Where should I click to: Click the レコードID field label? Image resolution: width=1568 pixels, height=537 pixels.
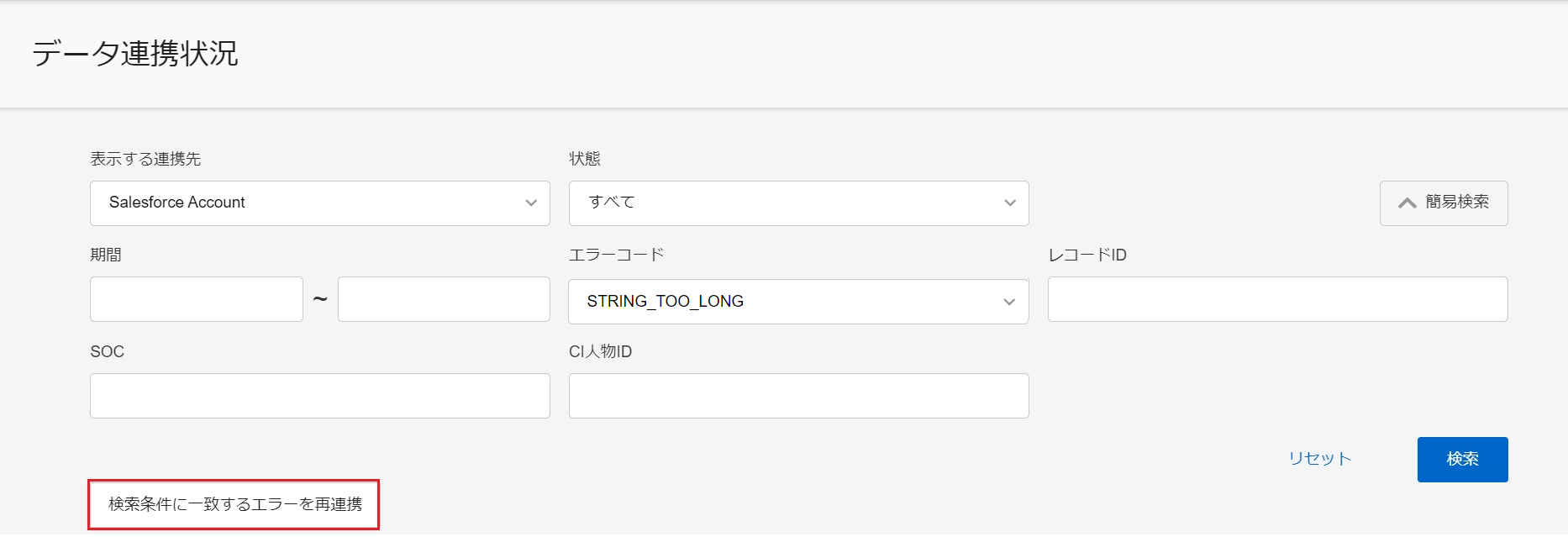click(1087, 255)
